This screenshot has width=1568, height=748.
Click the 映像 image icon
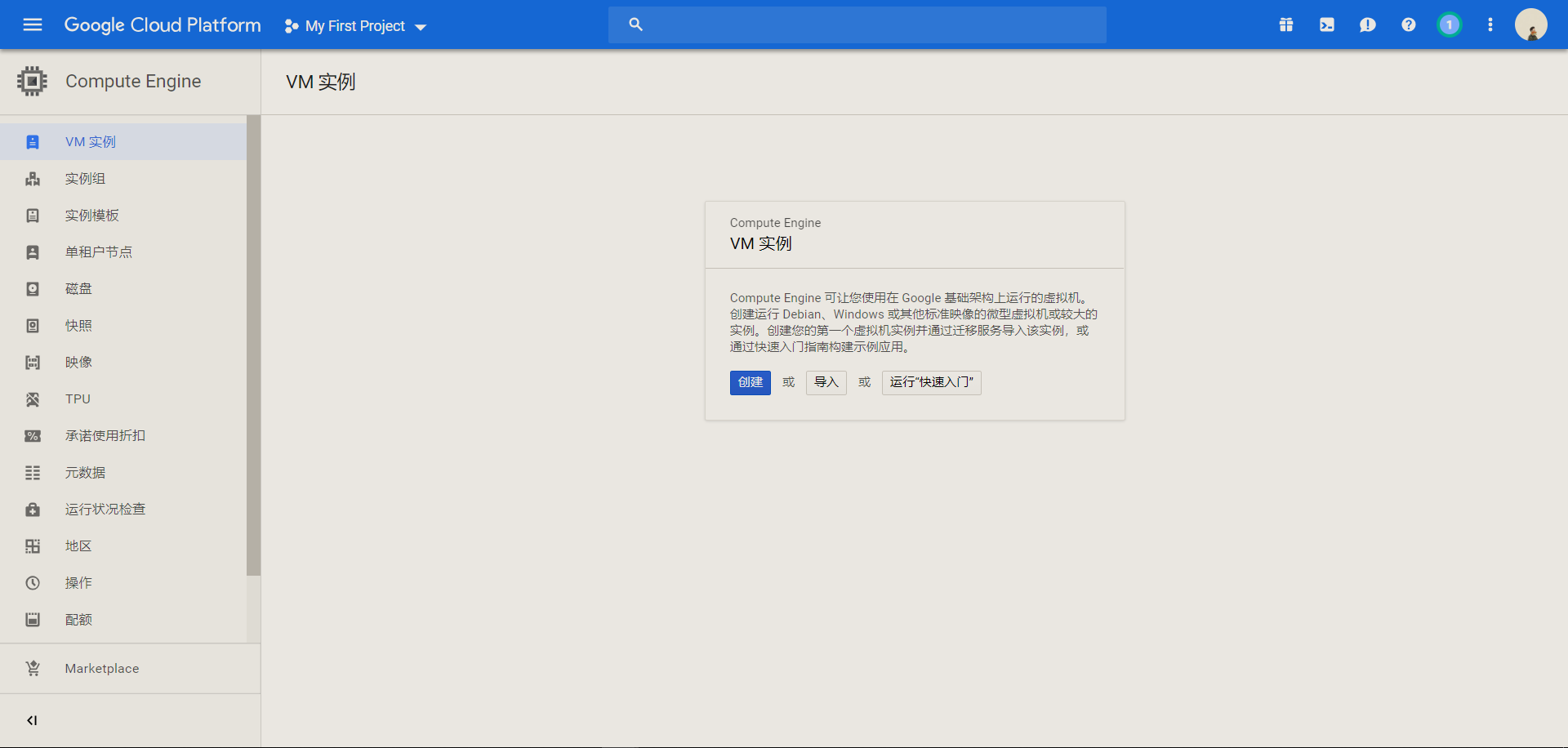pos(33,363)
